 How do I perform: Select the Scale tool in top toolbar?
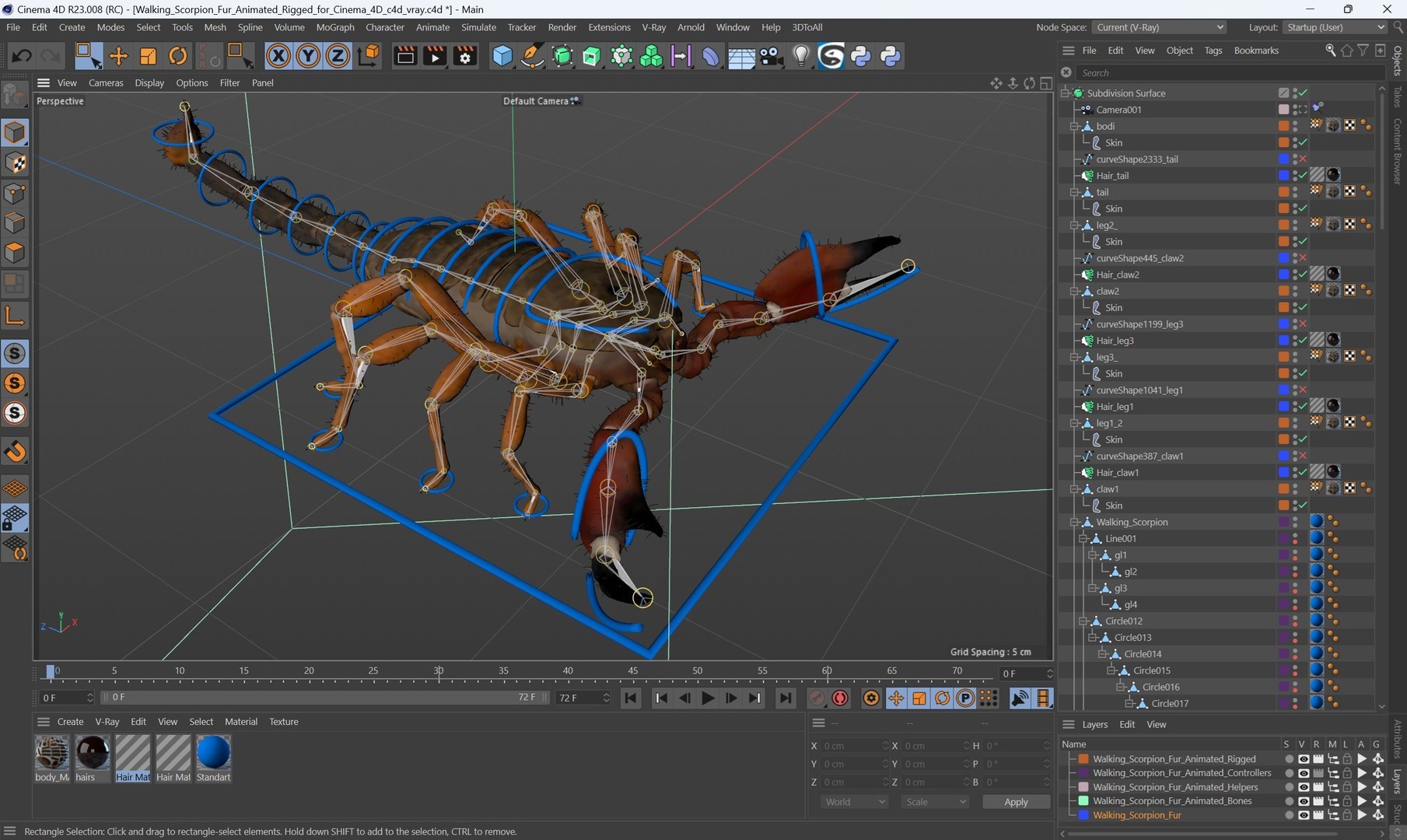(148, 56)
